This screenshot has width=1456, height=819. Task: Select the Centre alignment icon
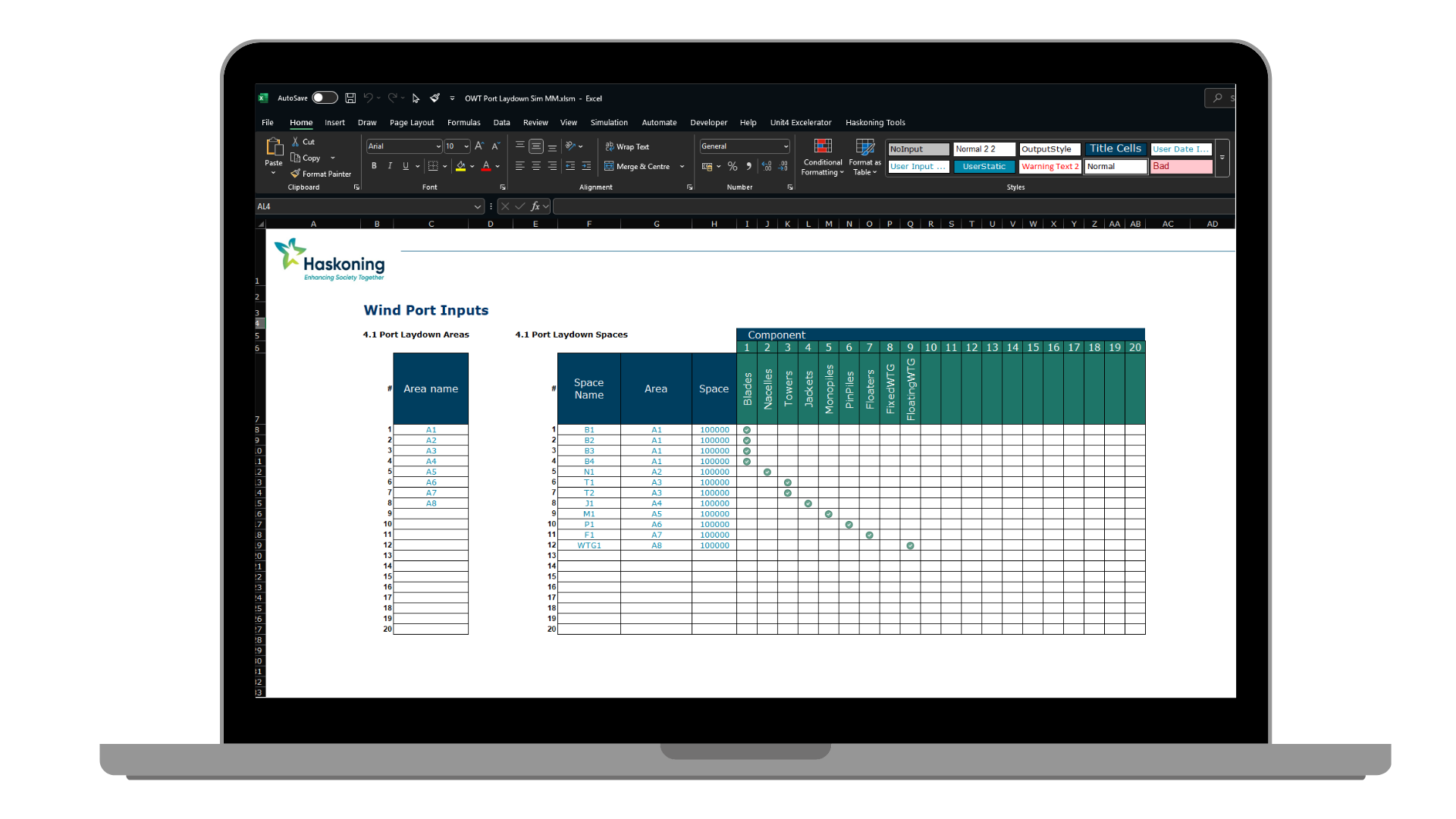[536, 166]
